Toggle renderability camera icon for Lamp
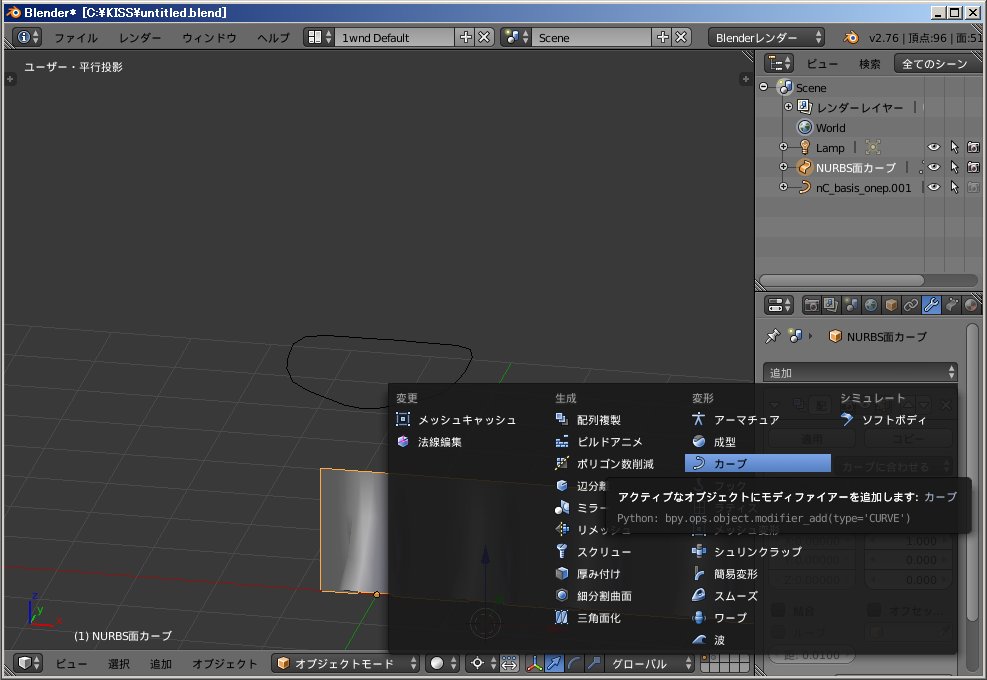The height and width of the screenshot is (680, 987). [x=973, y=147]
